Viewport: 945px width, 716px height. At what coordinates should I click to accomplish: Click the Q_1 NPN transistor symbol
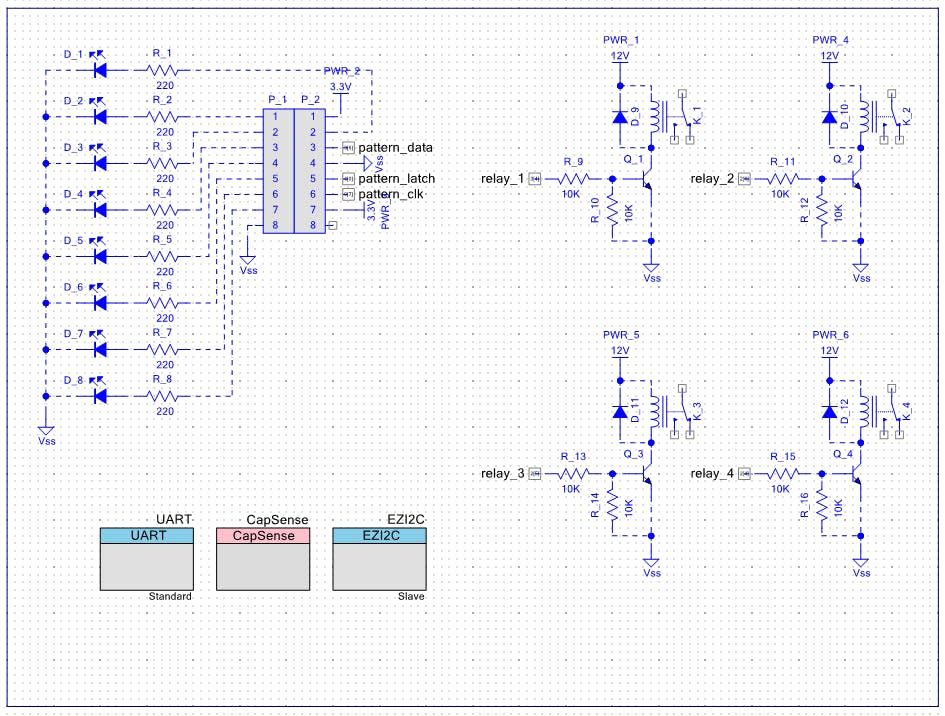(645, 180)
